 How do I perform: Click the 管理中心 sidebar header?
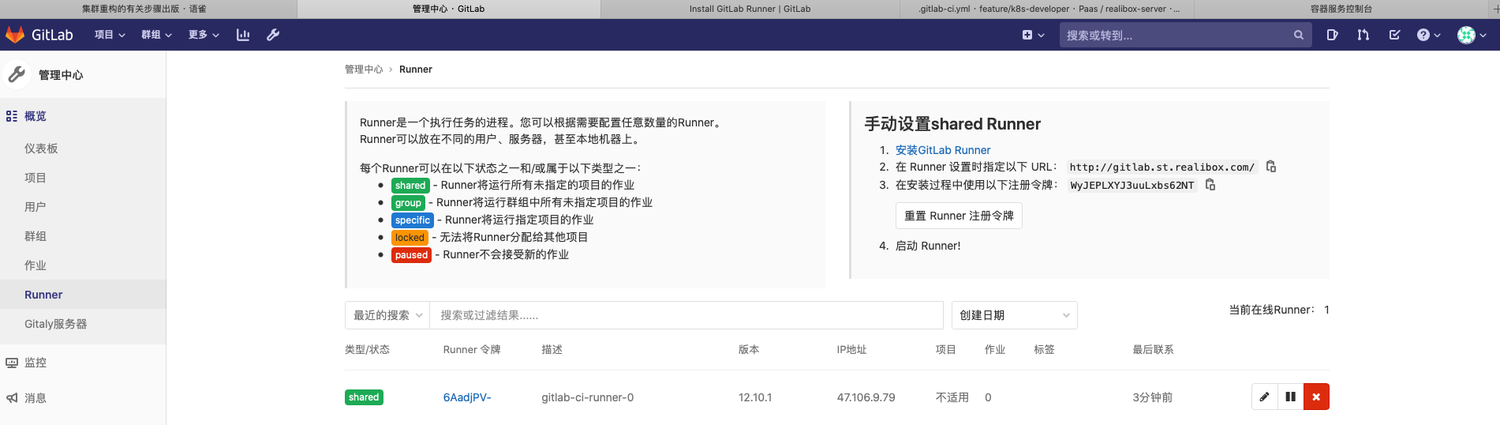(x=60, y=75)
